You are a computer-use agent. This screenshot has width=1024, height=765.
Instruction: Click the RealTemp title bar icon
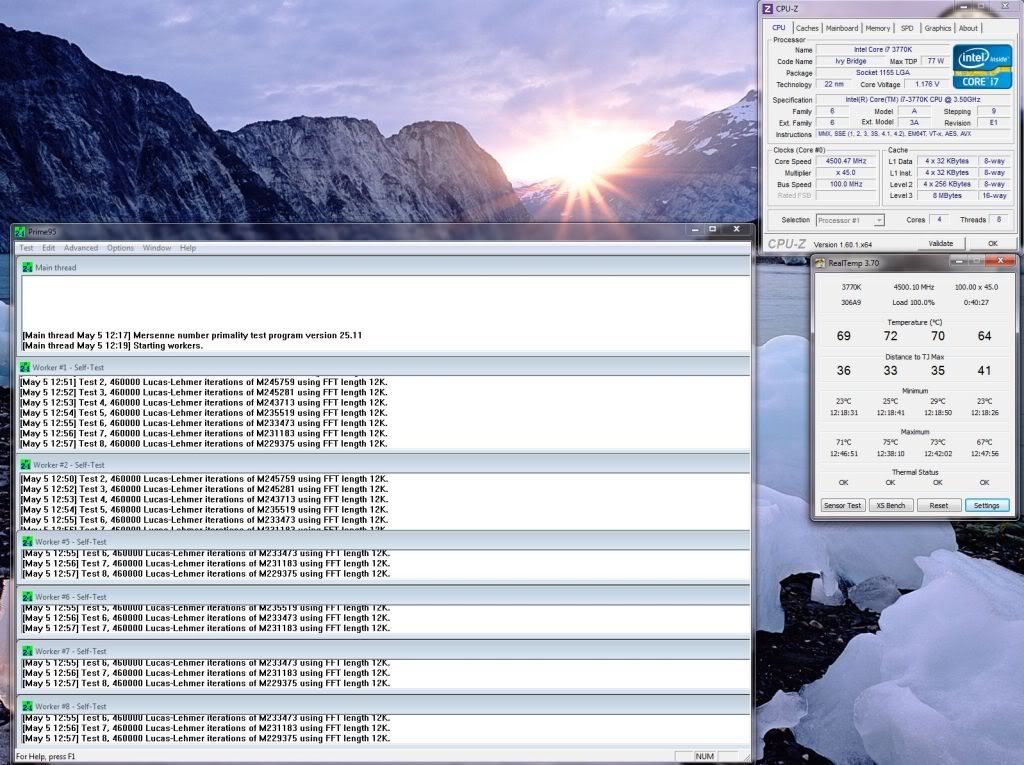819,263
